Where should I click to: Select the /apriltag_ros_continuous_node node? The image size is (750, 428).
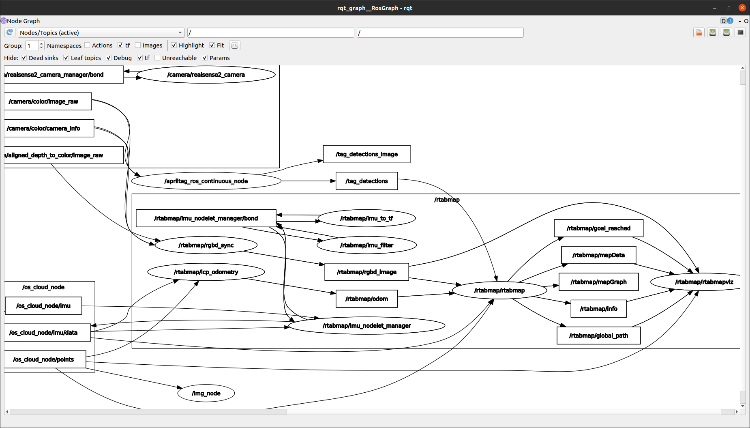tap(204, 180)
